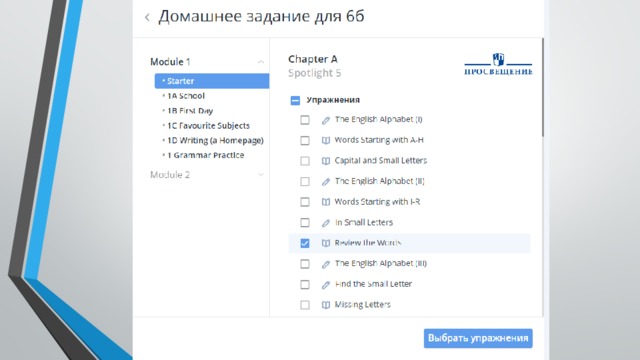Viewport: 640px width, 360px height.
Task: Click pencil icon of Find the Small Letter
Action: click(x=325, y=284)
